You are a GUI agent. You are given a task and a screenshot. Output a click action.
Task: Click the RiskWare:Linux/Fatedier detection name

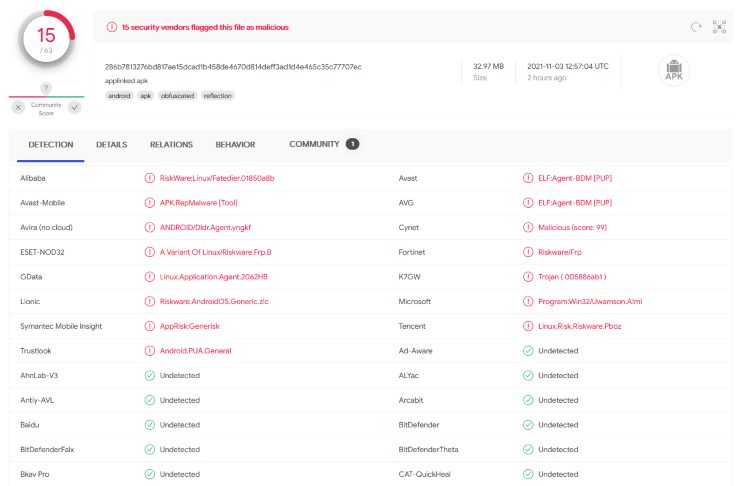pyautogui.click(x=217, y=178)
